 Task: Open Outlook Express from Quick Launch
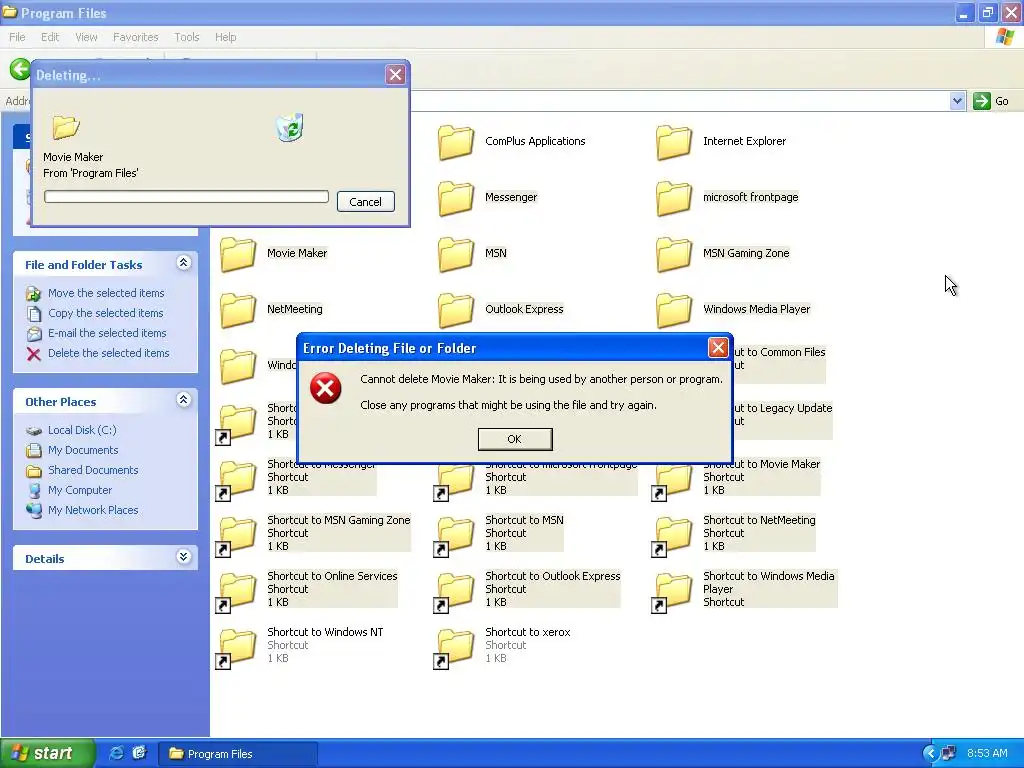click(139, 753)
